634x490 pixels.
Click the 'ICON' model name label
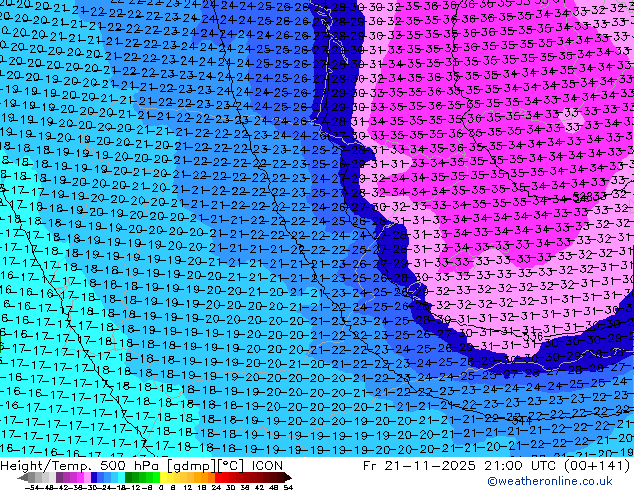(267, 466)
